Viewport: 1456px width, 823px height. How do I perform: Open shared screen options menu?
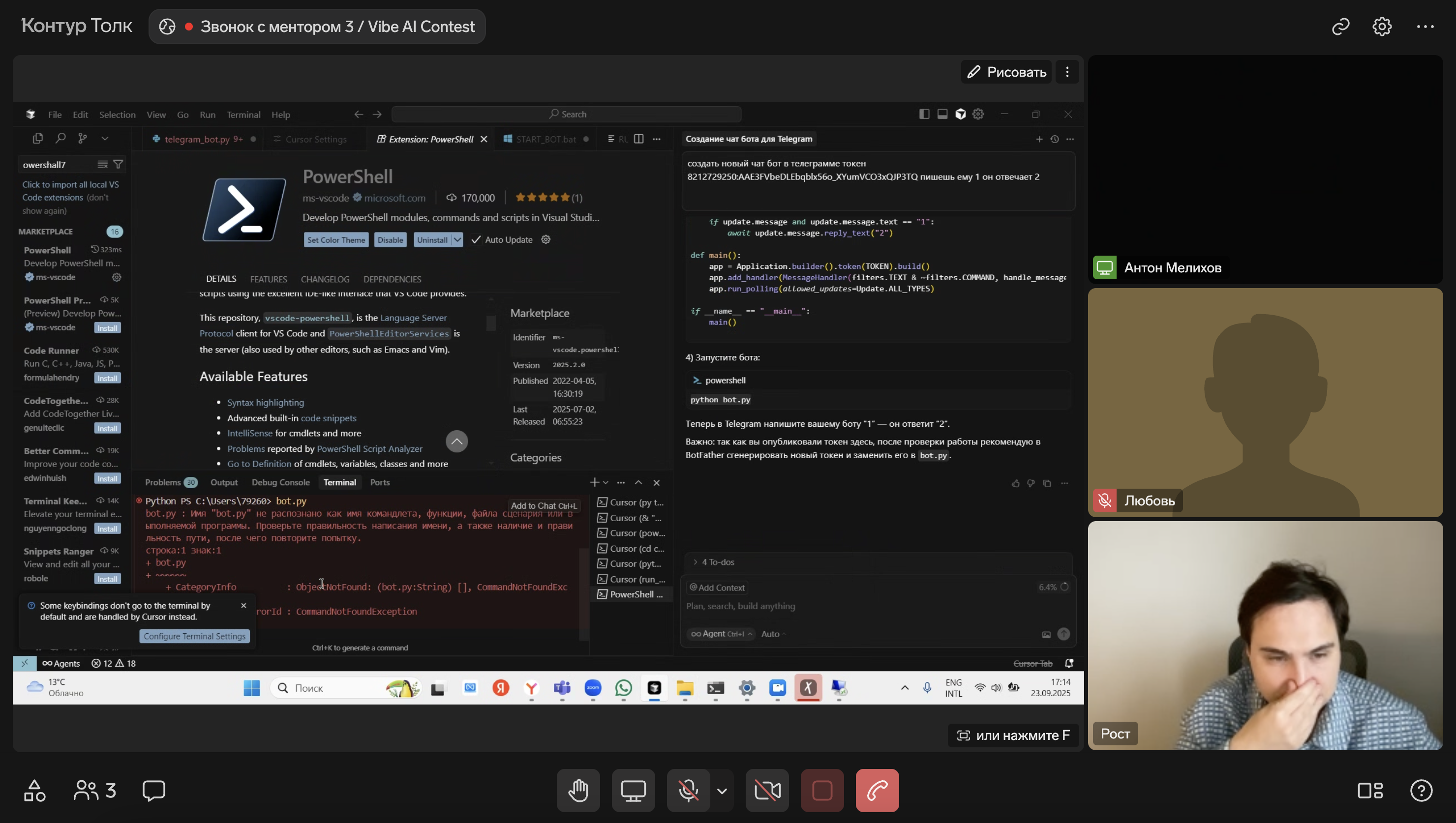point(1067,72)
